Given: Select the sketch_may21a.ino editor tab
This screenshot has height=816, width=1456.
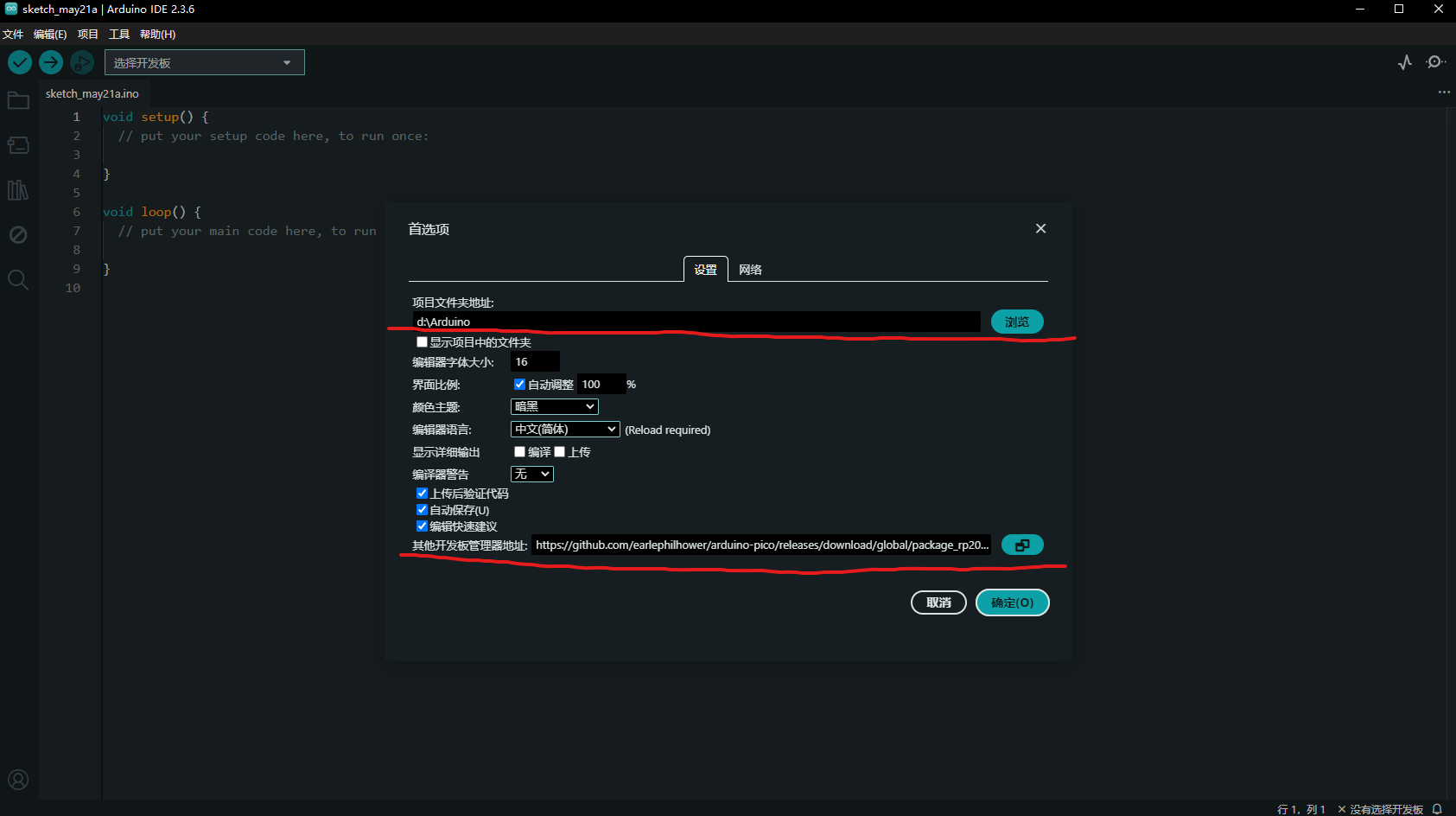Looking at the screenshot, I should coord(92,93).
